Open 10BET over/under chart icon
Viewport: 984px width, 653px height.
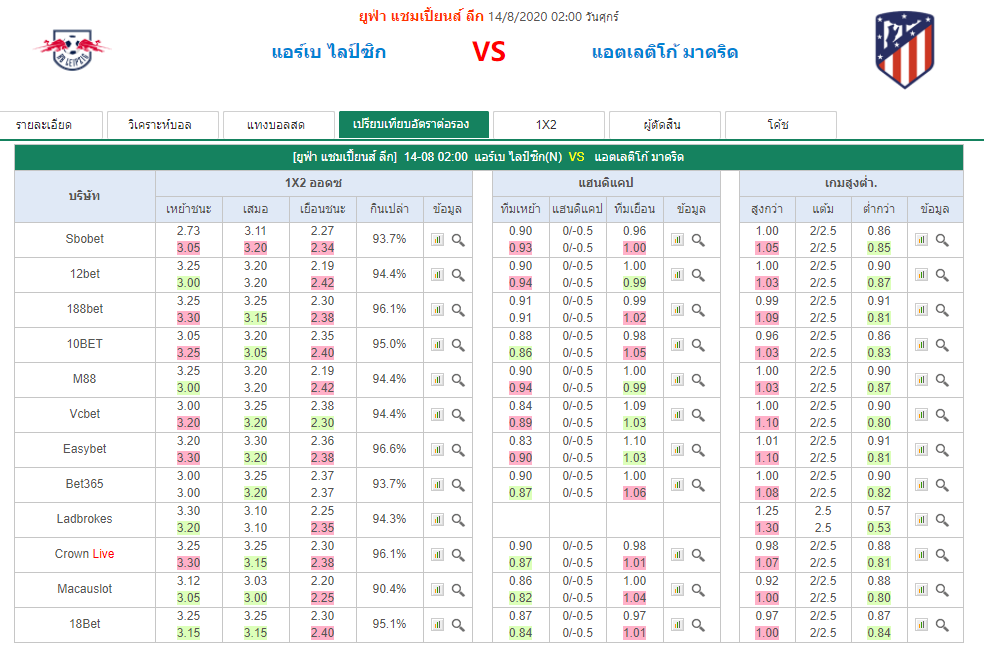[x=921, y=345]
